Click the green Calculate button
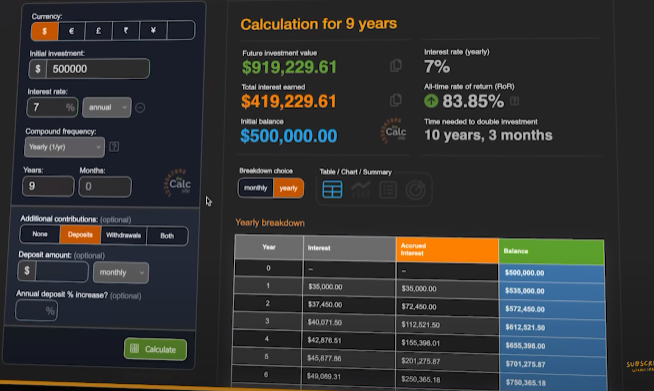The height and width of the screenshot is (391, 654). pyautogui.click(x=155, y=349)
